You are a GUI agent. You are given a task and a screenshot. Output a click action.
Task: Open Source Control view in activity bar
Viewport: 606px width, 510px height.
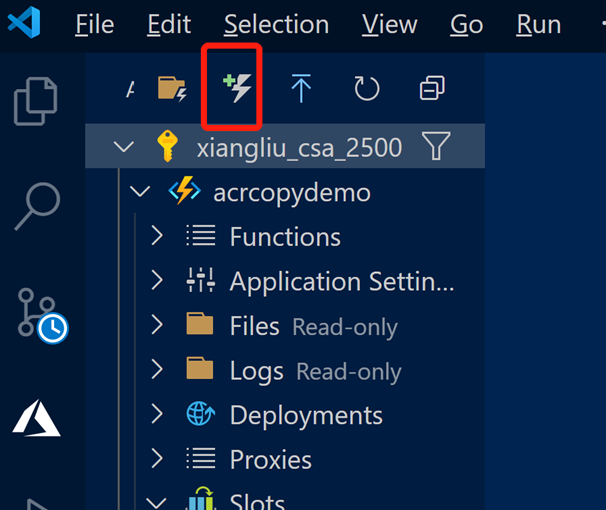pyautogui.click(x=43, y=316)
